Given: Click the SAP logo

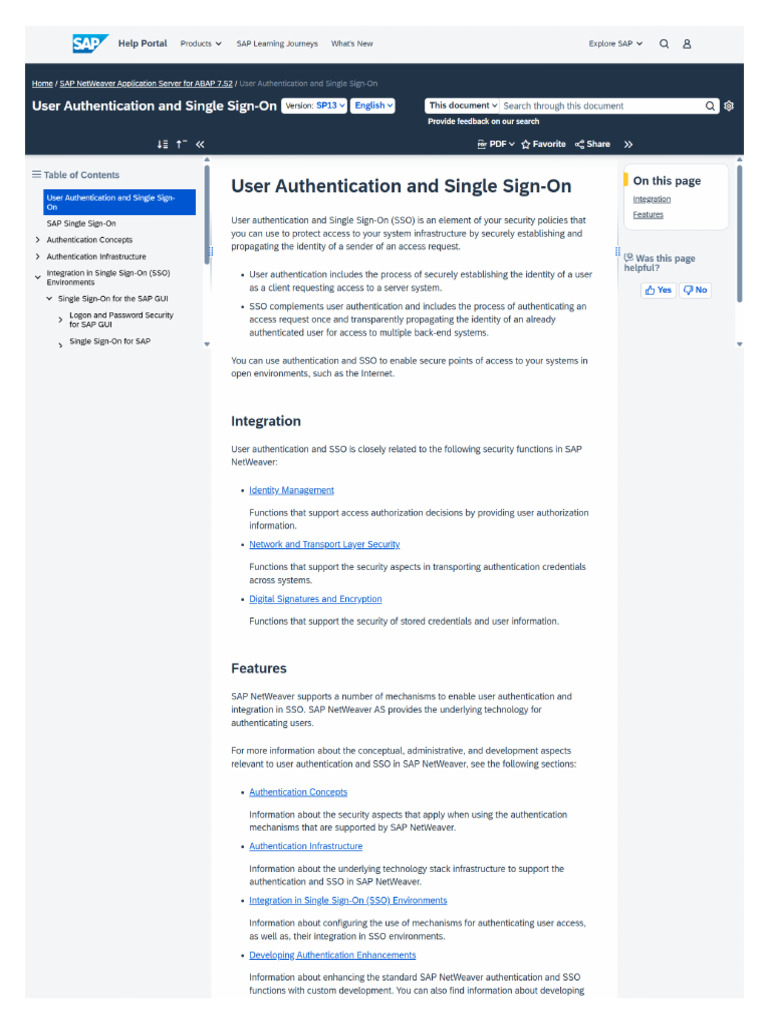Looking at the screenshot, I should pyautogui.click(x=89, y=44).
